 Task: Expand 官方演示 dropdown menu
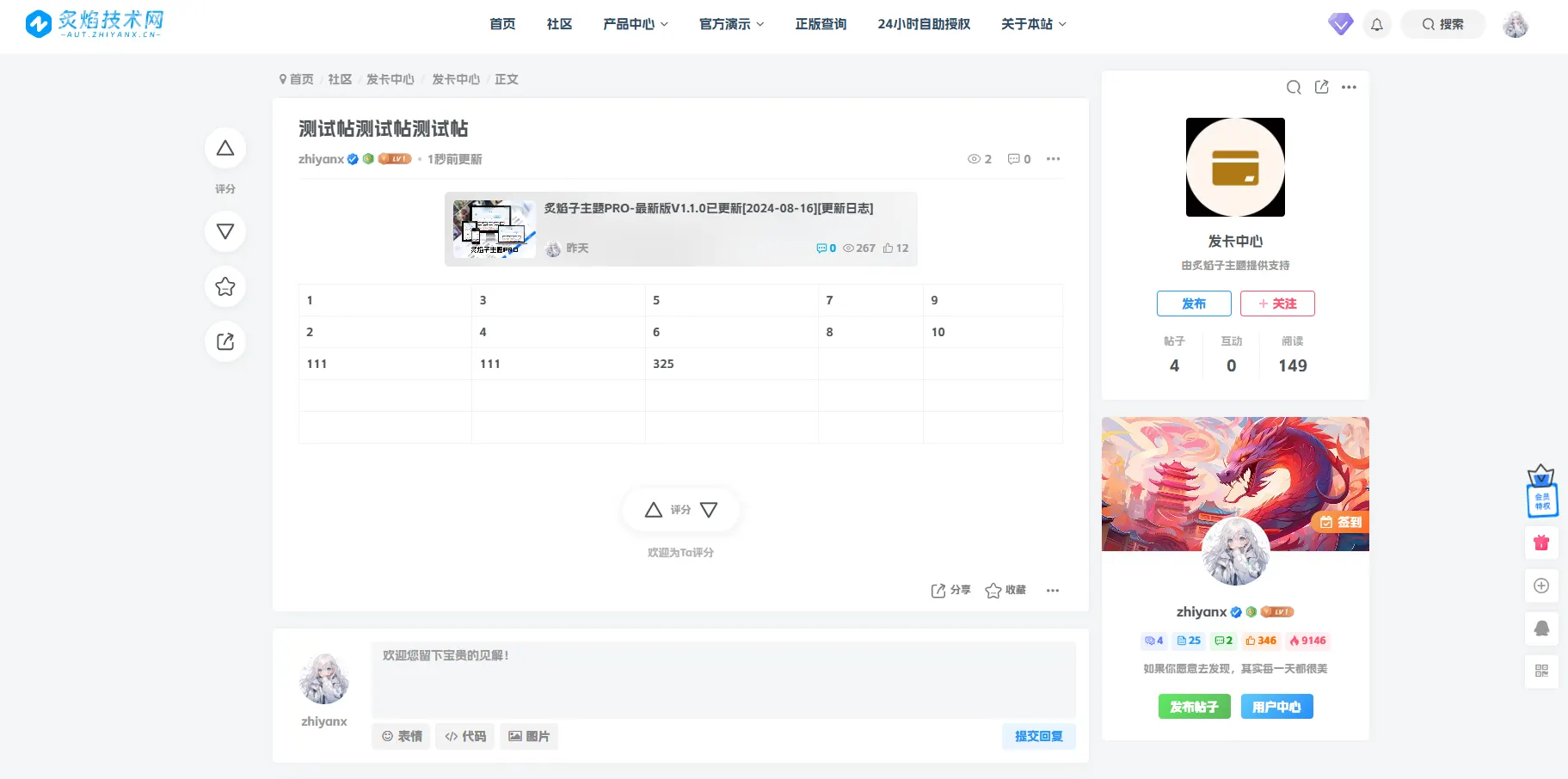point(732,24)
